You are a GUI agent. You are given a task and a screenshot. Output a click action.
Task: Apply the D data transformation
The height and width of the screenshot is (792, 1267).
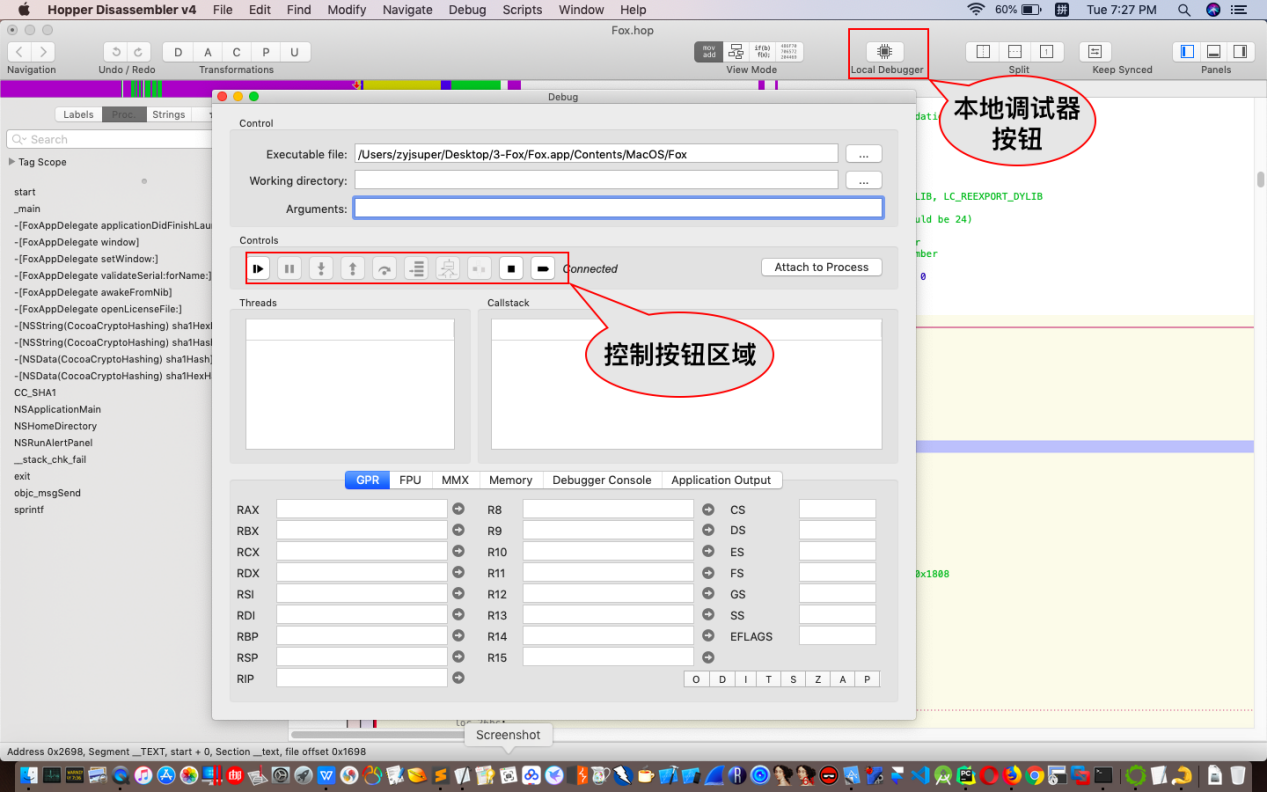(178, 52)
